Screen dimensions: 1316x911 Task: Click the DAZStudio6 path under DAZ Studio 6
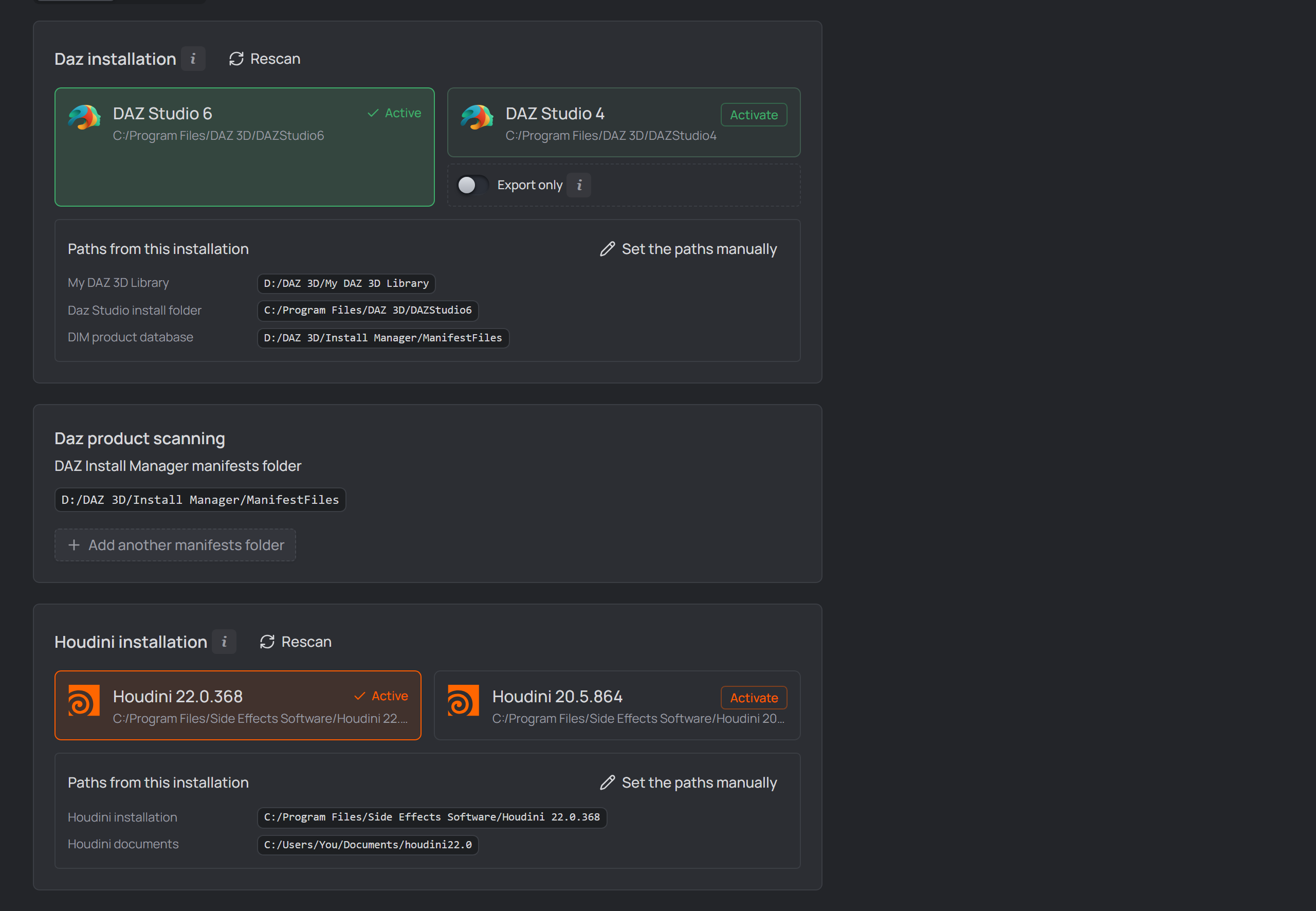218,135
